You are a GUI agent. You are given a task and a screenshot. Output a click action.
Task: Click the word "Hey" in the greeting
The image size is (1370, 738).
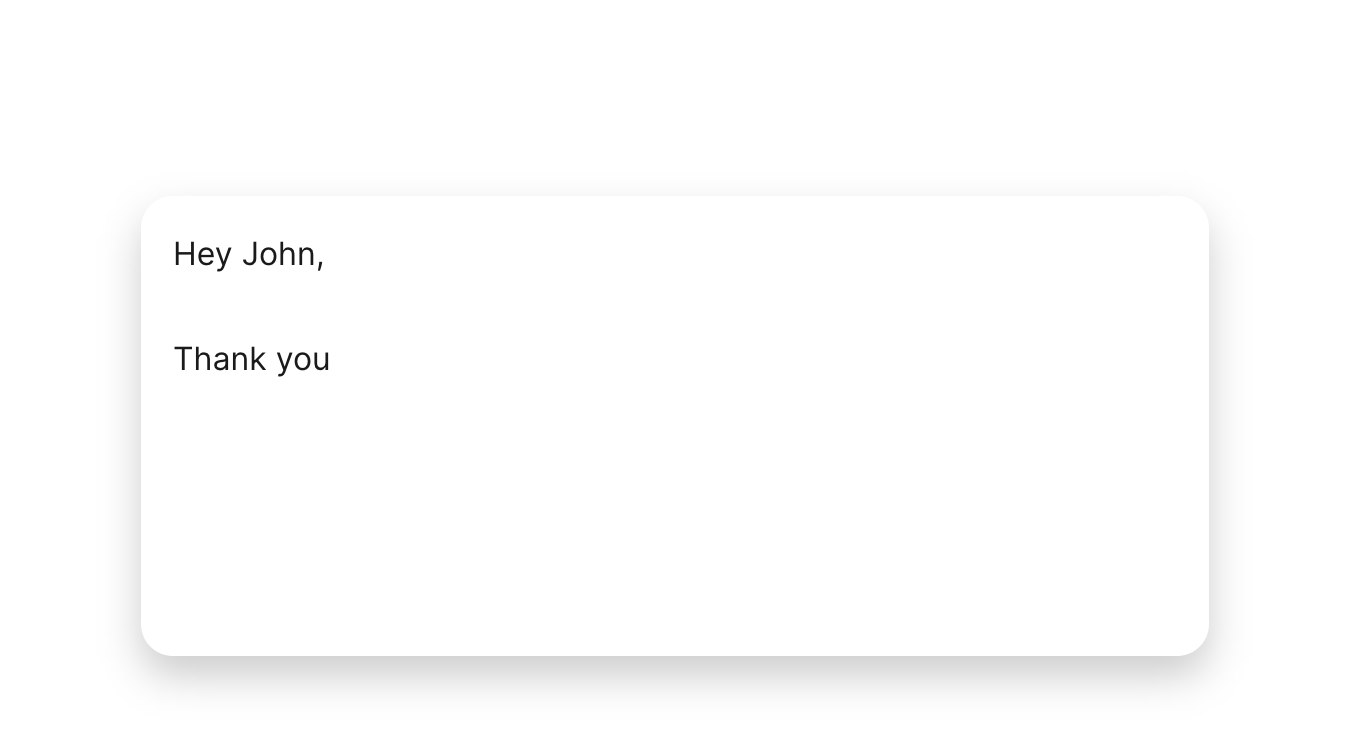point(202,255)
